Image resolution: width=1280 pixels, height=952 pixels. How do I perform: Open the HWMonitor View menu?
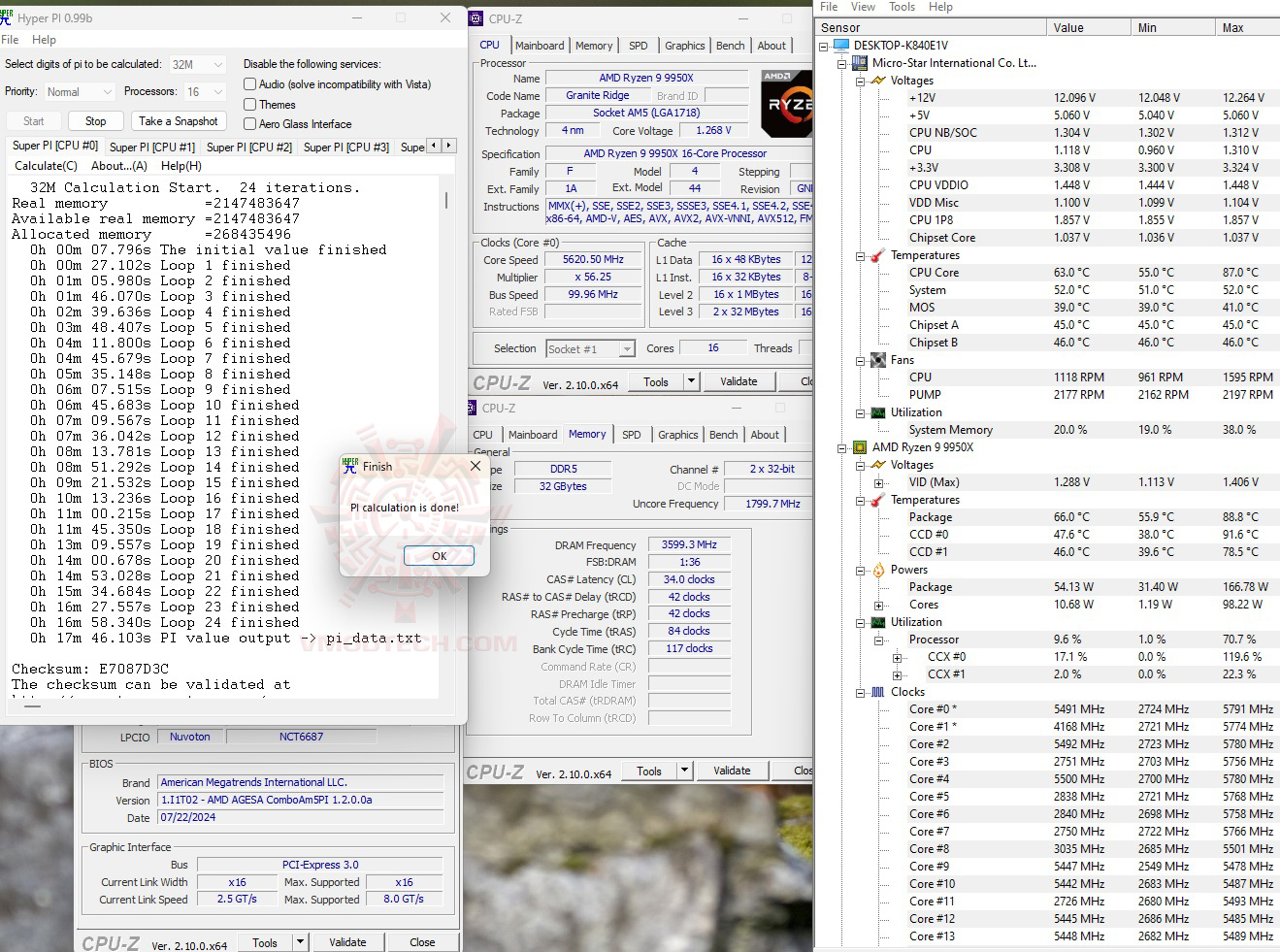click(863, 7)
